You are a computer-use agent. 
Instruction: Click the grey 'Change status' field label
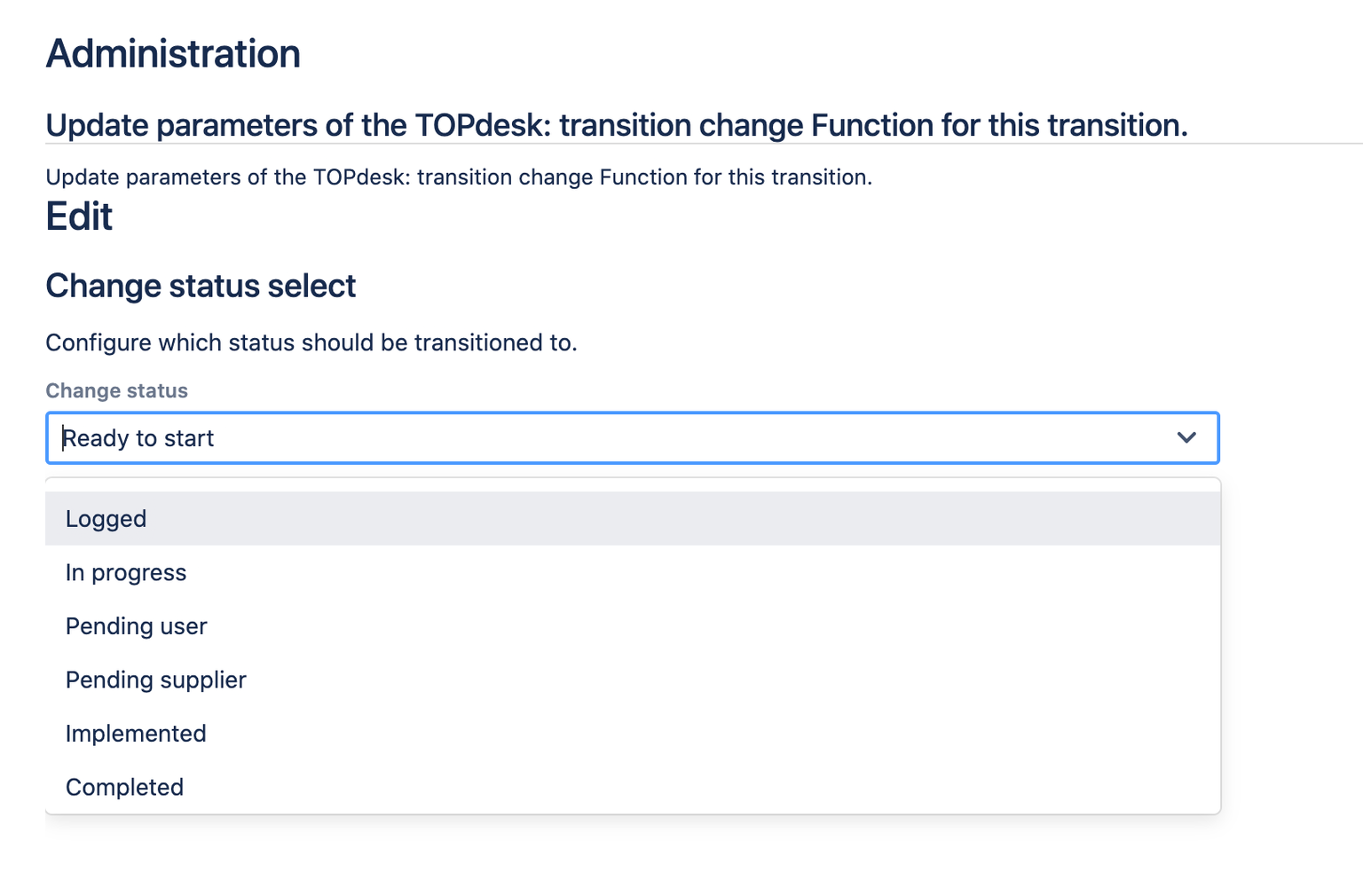pyautogui.click(x=116, y=390)
